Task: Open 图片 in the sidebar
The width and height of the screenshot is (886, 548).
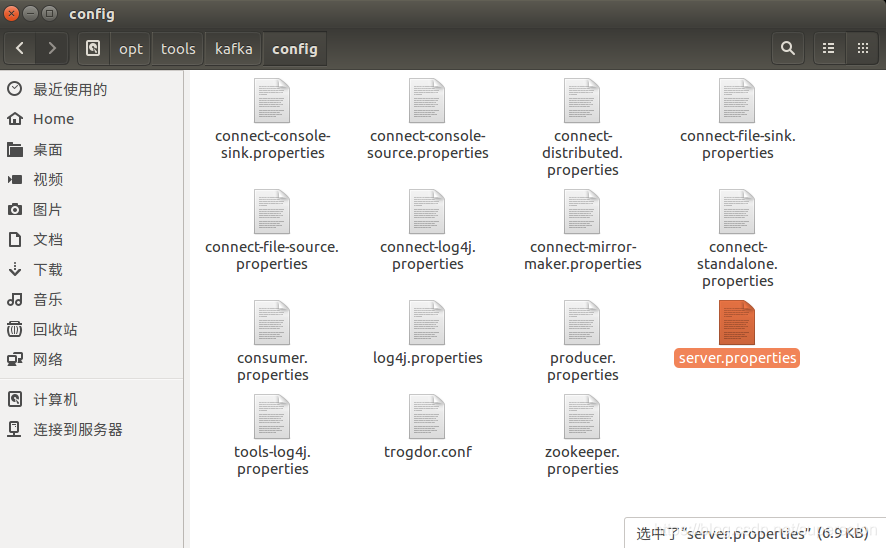Action: coord(92,210)
